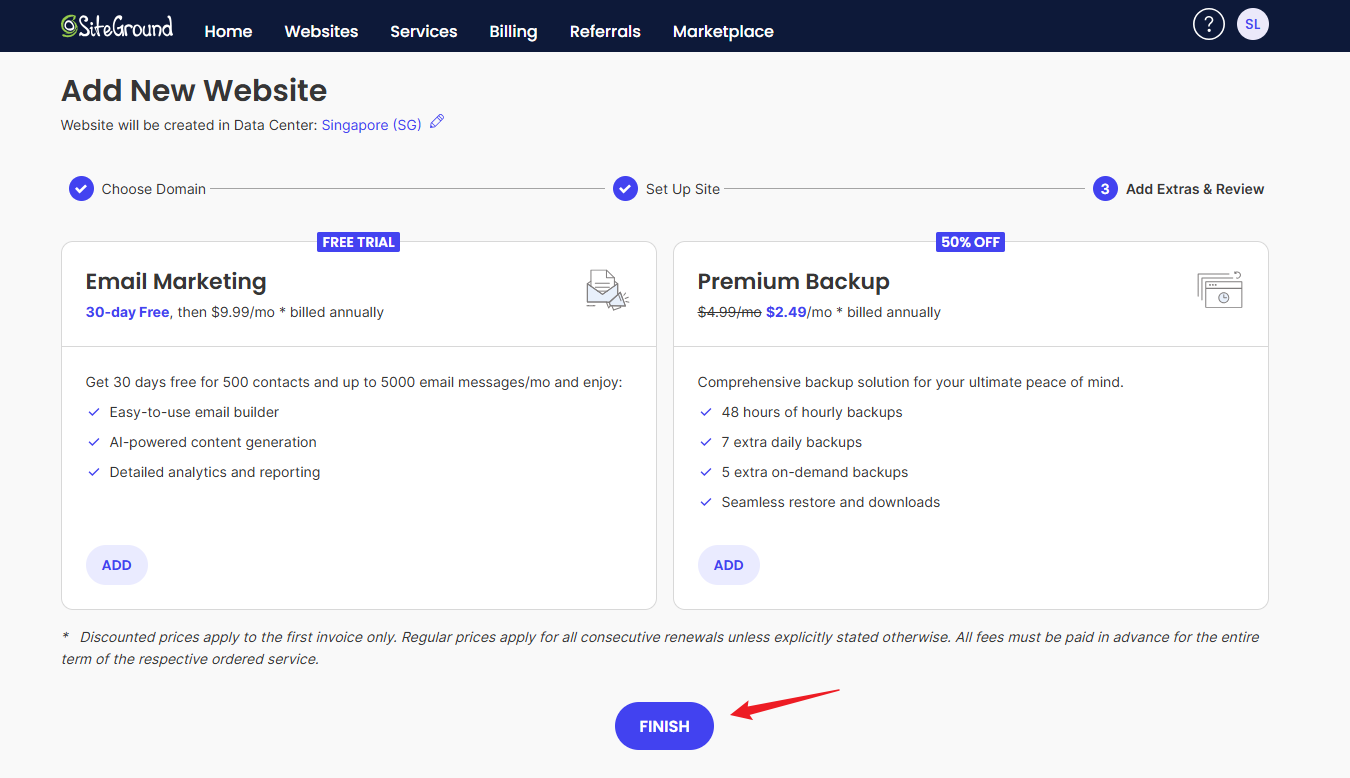
Task: Click the pencil icon to edit data center
Action: [436, 123]
